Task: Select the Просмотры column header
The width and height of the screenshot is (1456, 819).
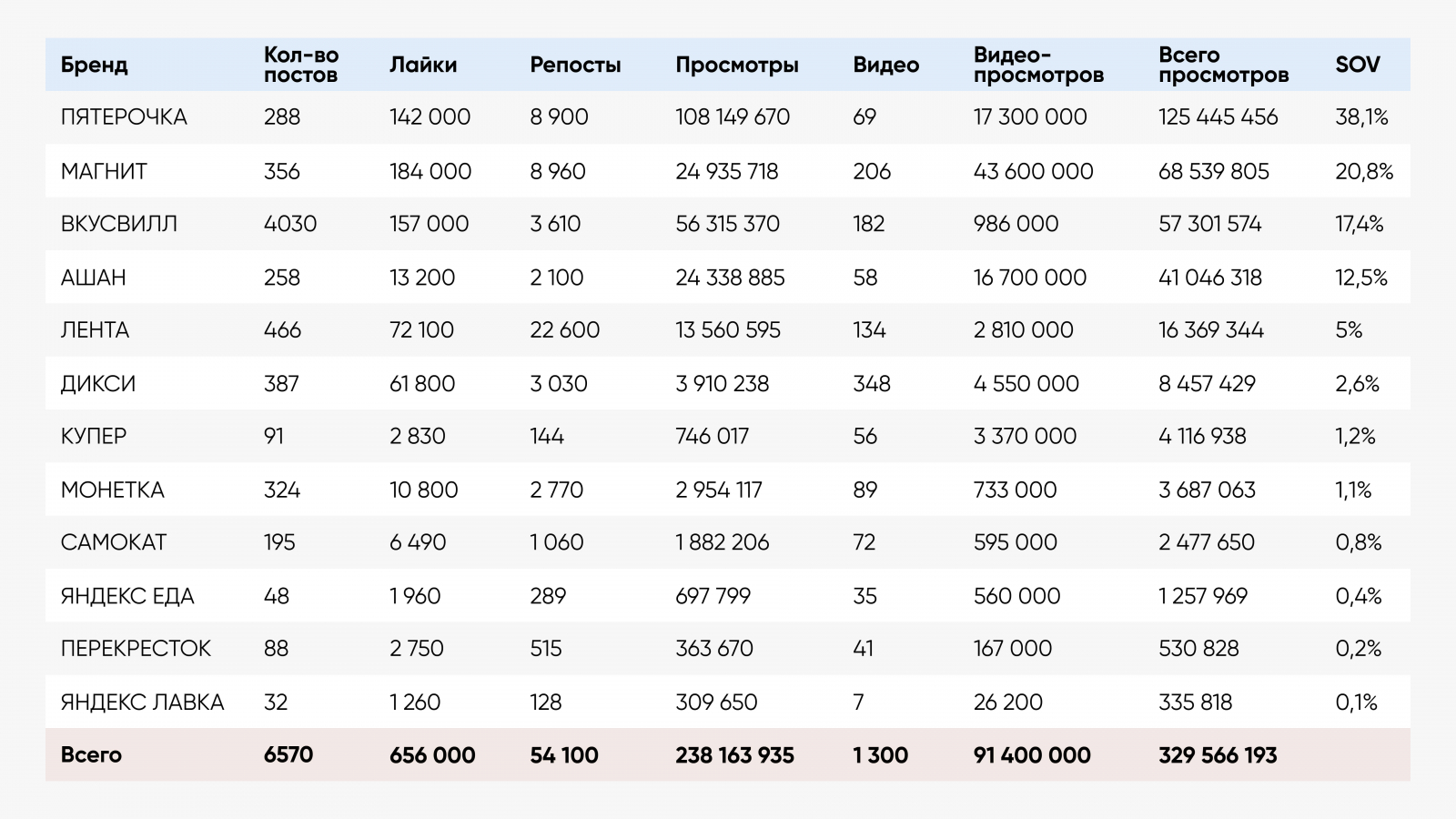Action: pos(737,66)
